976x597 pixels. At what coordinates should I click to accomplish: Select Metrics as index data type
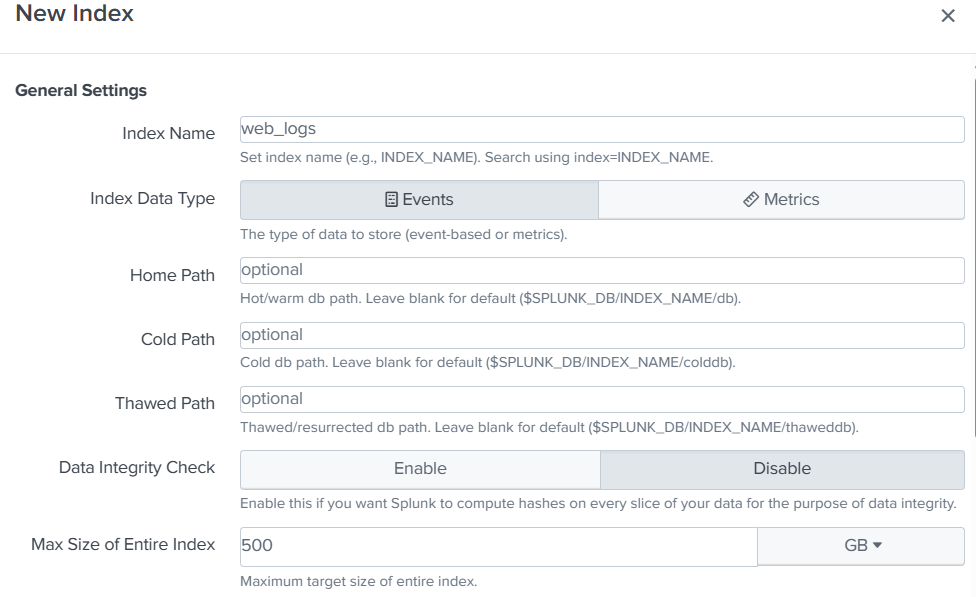(x=781, y=200)
